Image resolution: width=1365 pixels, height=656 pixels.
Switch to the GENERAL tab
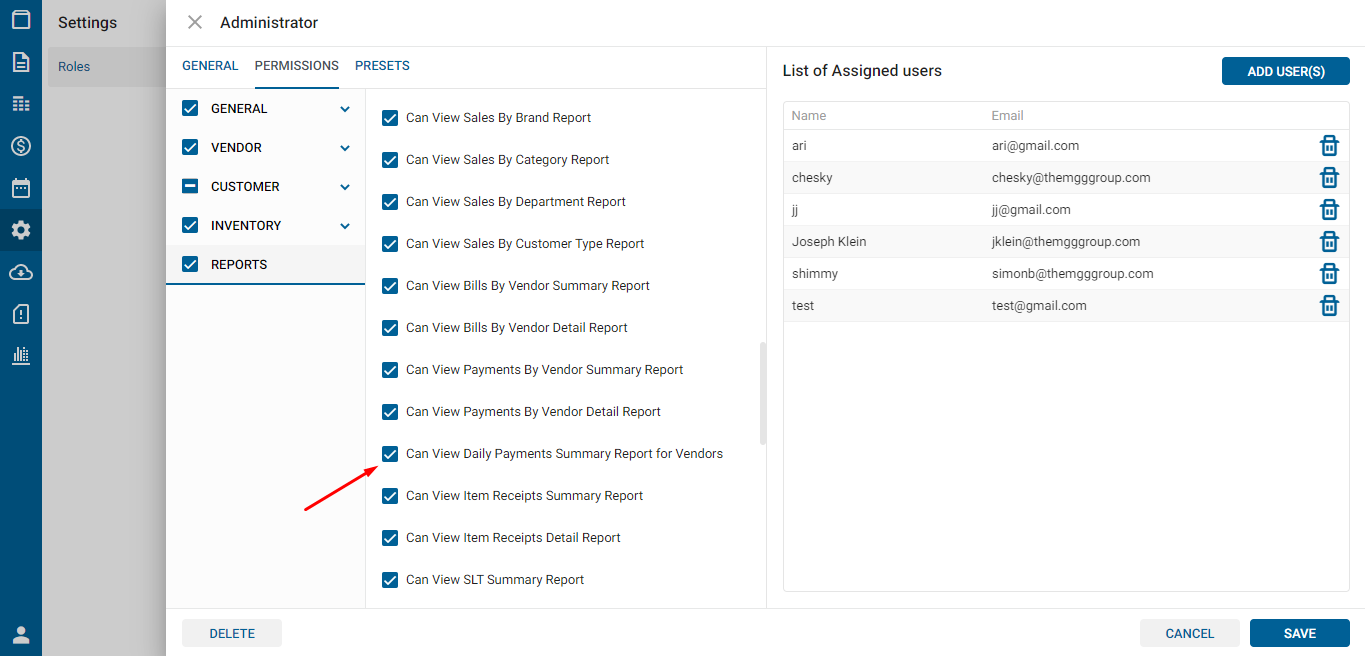pos(210,66)
